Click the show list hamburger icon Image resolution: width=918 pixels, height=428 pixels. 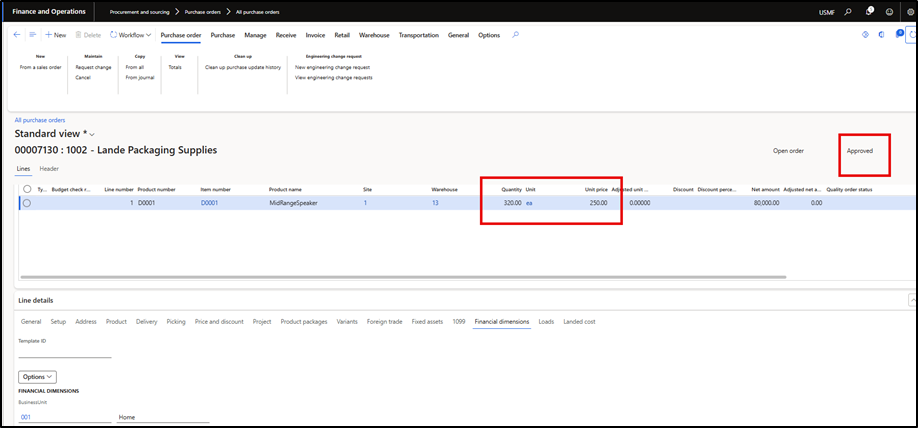tap(32, 35)
